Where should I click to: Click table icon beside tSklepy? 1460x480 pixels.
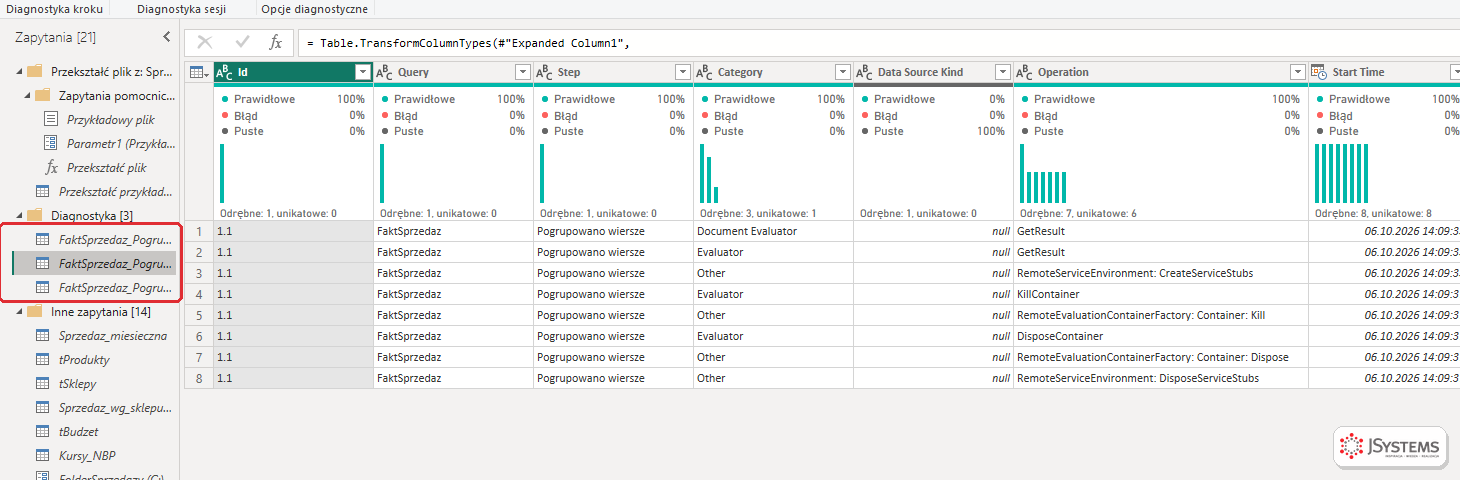[x=43, y=383]
